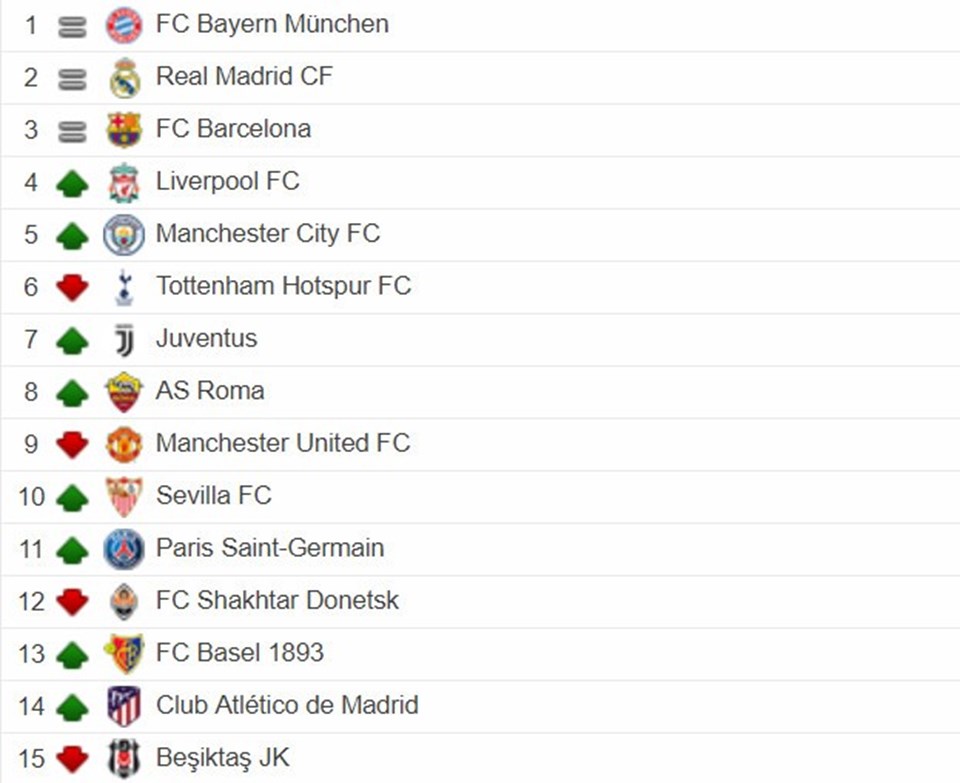Screen dimensions: 960x783
Task: Click the Beşiktaş JK crest
Action: 124,758
